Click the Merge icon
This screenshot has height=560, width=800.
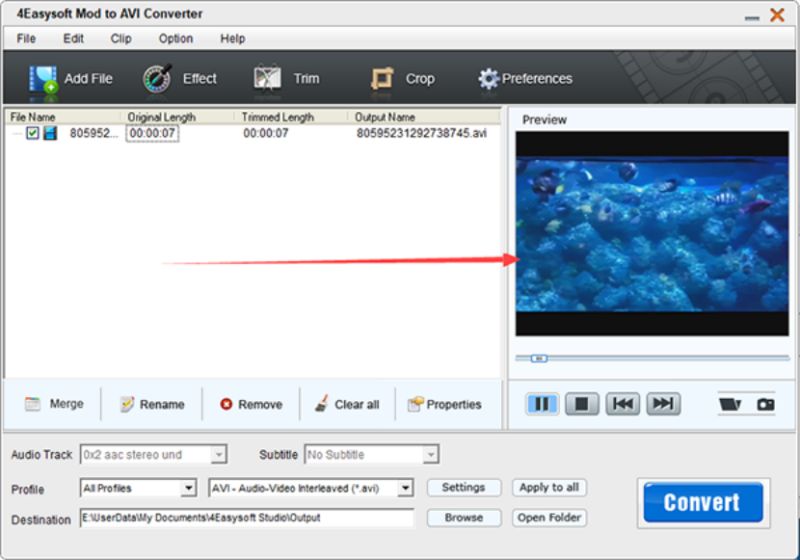[x=33, y=404]
